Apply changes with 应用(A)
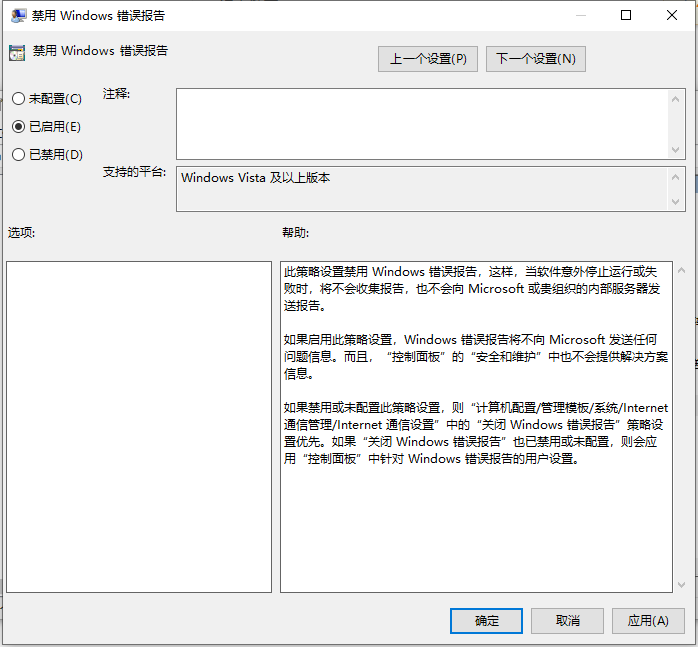The width and height of the screenshot is (698, 647). pos(648,621)
